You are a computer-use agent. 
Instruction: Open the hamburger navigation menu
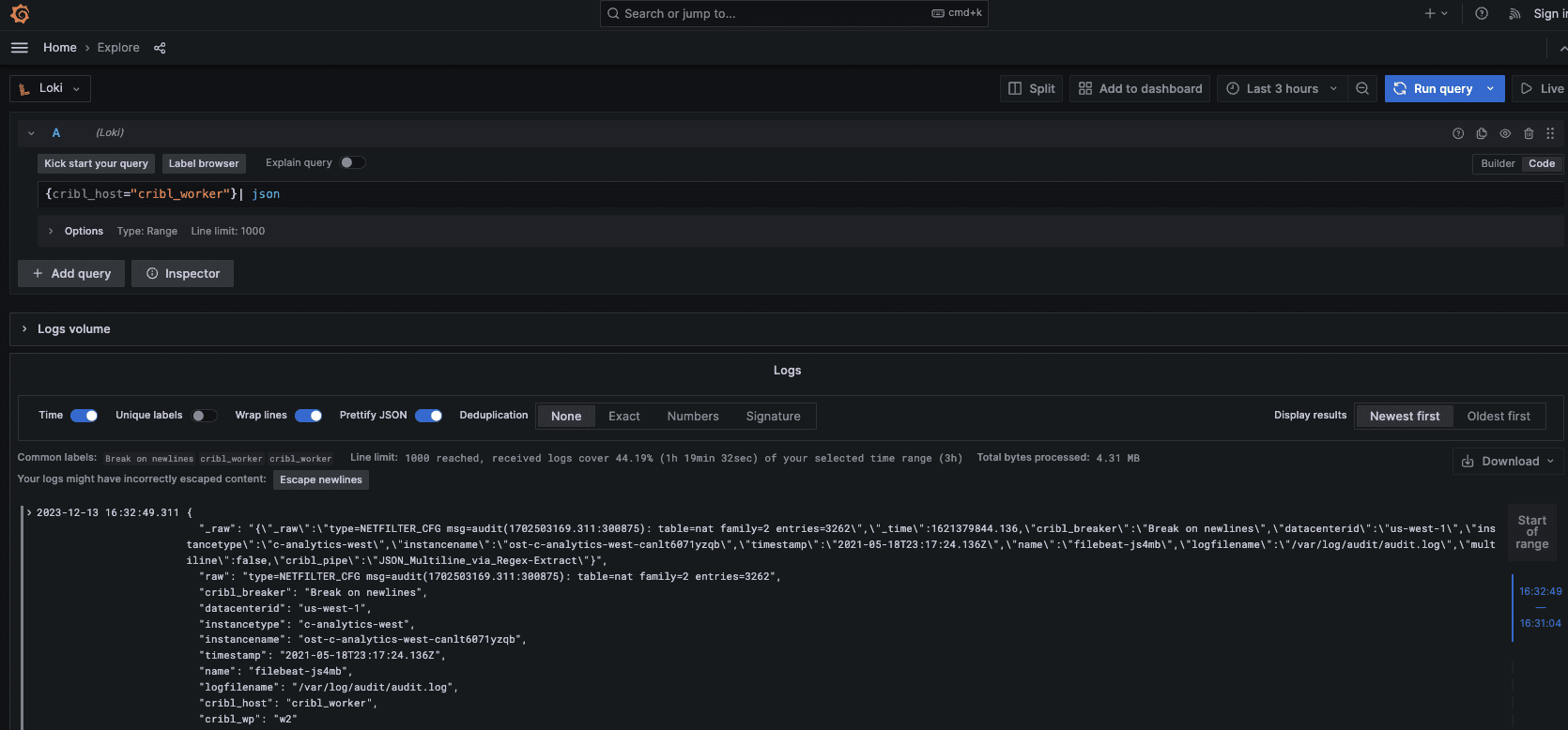[20, 48]
